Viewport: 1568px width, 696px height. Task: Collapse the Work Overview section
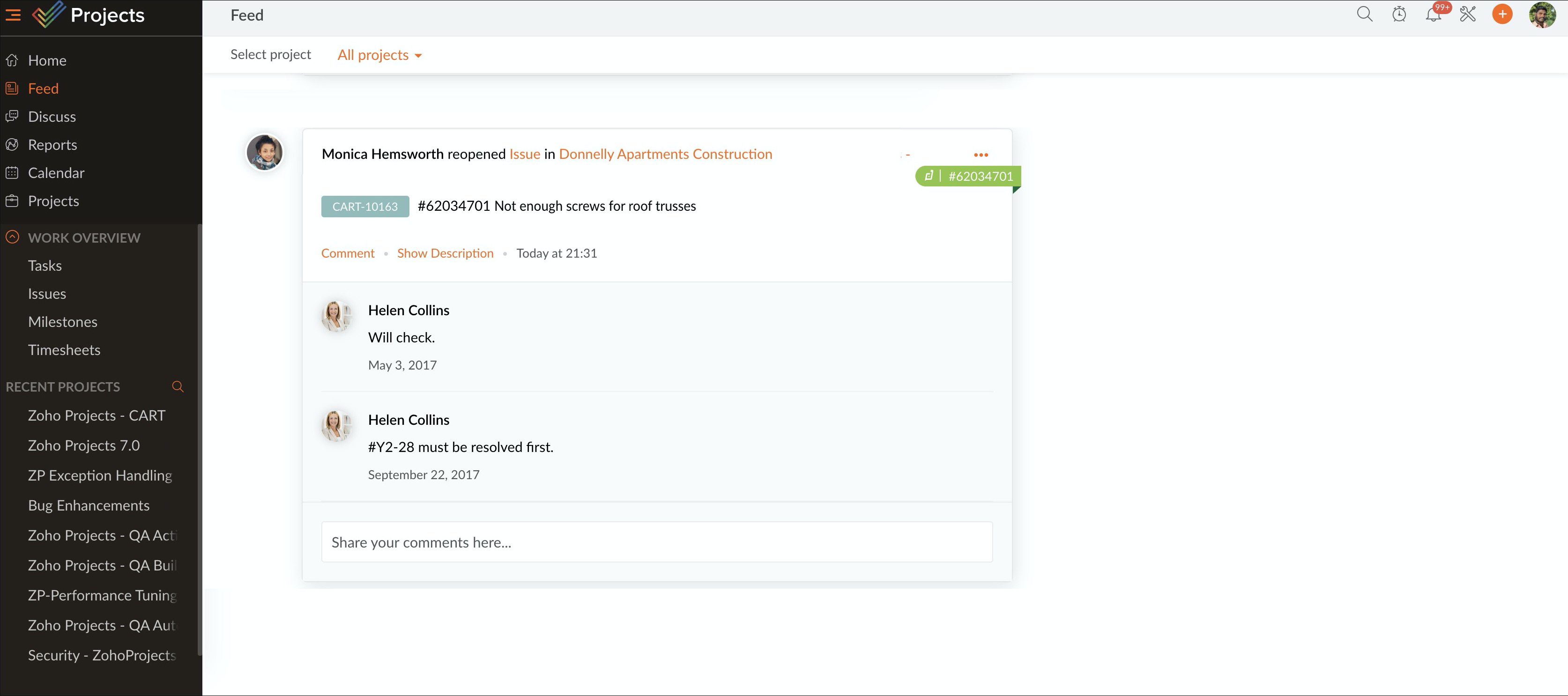pos(12,237)
